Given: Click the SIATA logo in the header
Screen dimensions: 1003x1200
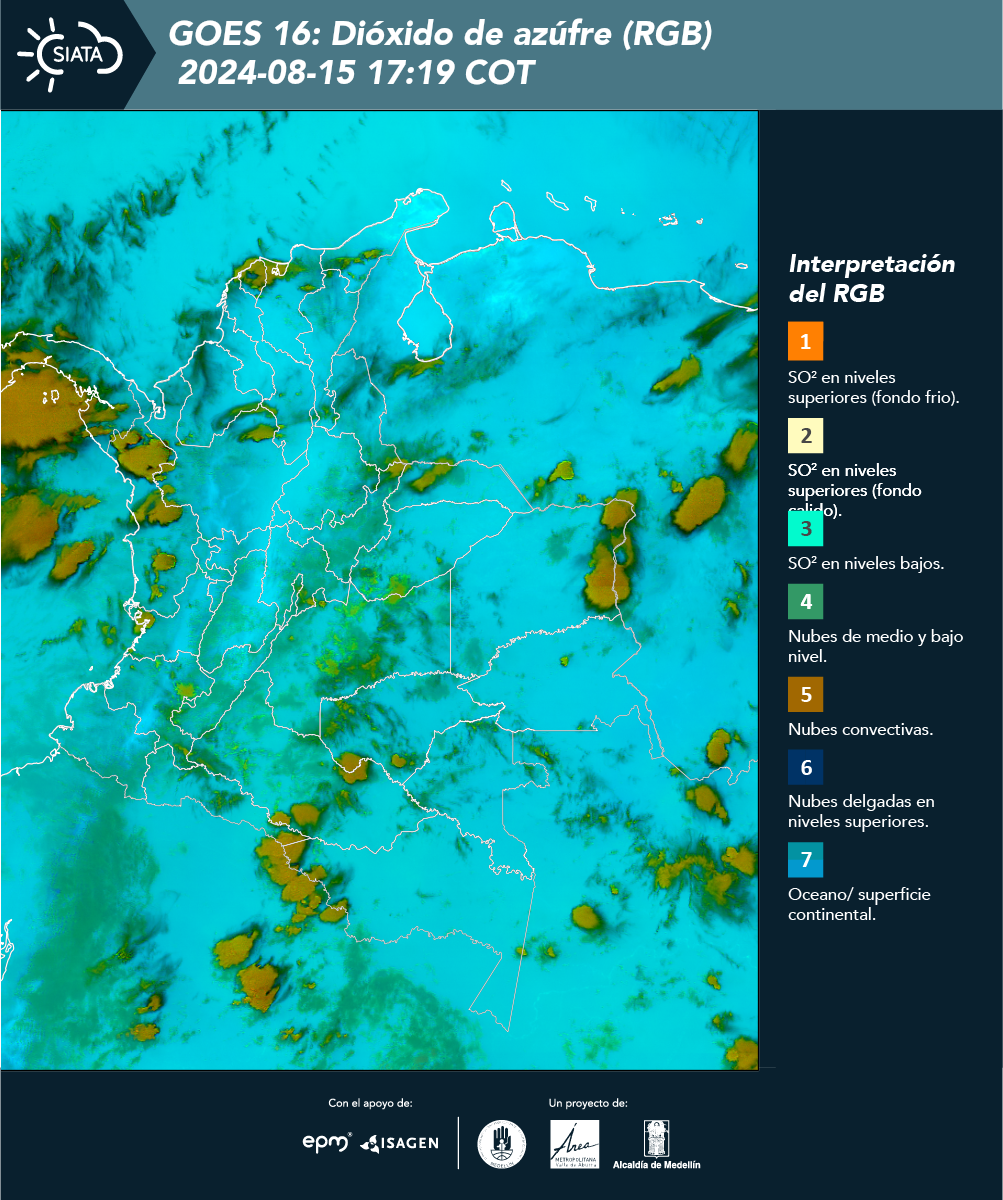Looking at the screenshot, I should [x=71, y=54].
